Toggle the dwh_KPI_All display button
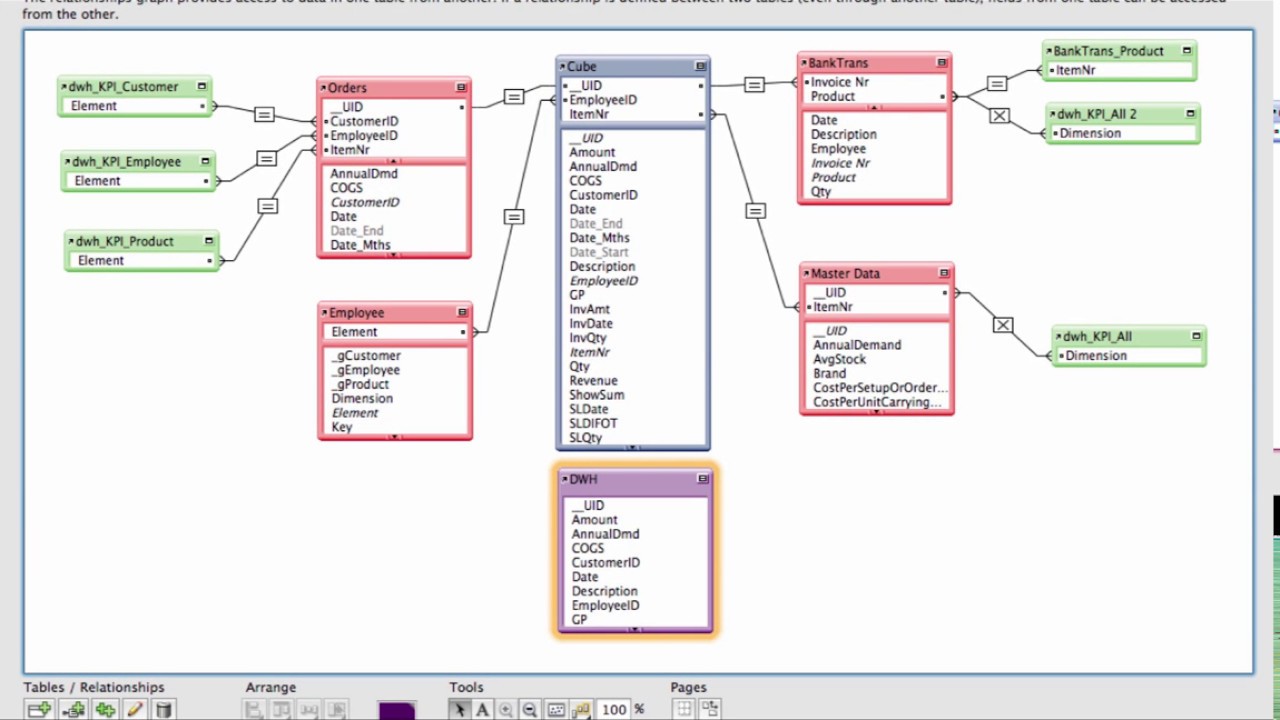Image resolution: width=1280 pixels, height=720 pixels. point(1196,337)
